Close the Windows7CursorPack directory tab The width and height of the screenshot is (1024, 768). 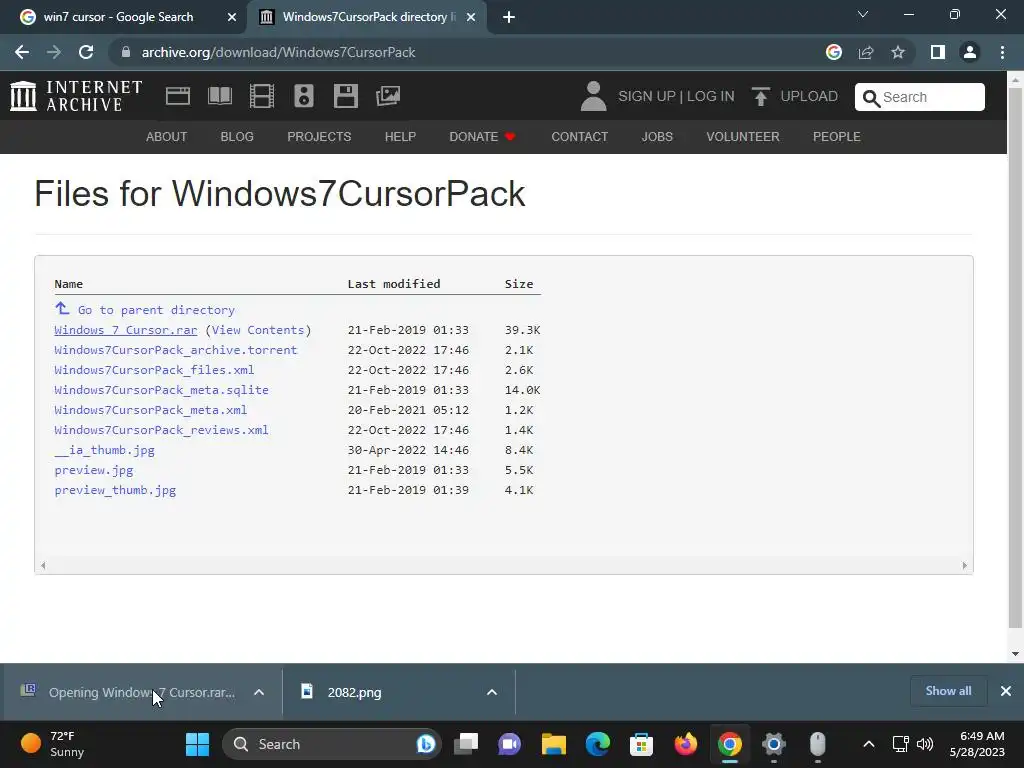[471, 17]
